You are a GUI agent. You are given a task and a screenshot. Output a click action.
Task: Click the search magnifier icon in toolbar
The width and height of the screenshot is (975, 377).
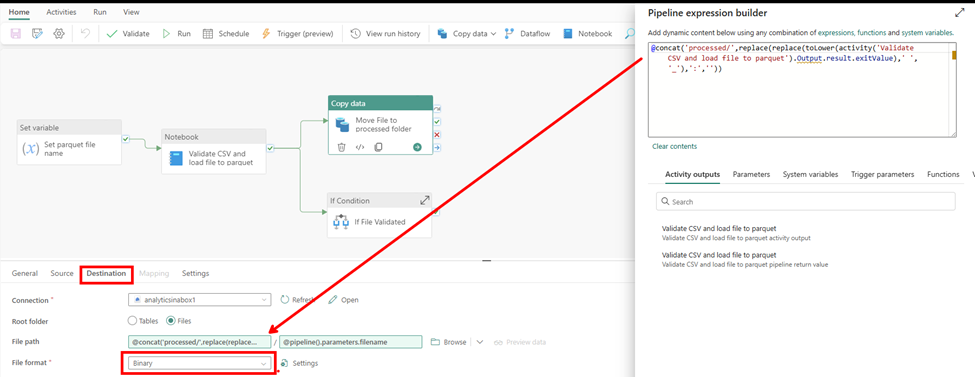(x=629, y=34)
